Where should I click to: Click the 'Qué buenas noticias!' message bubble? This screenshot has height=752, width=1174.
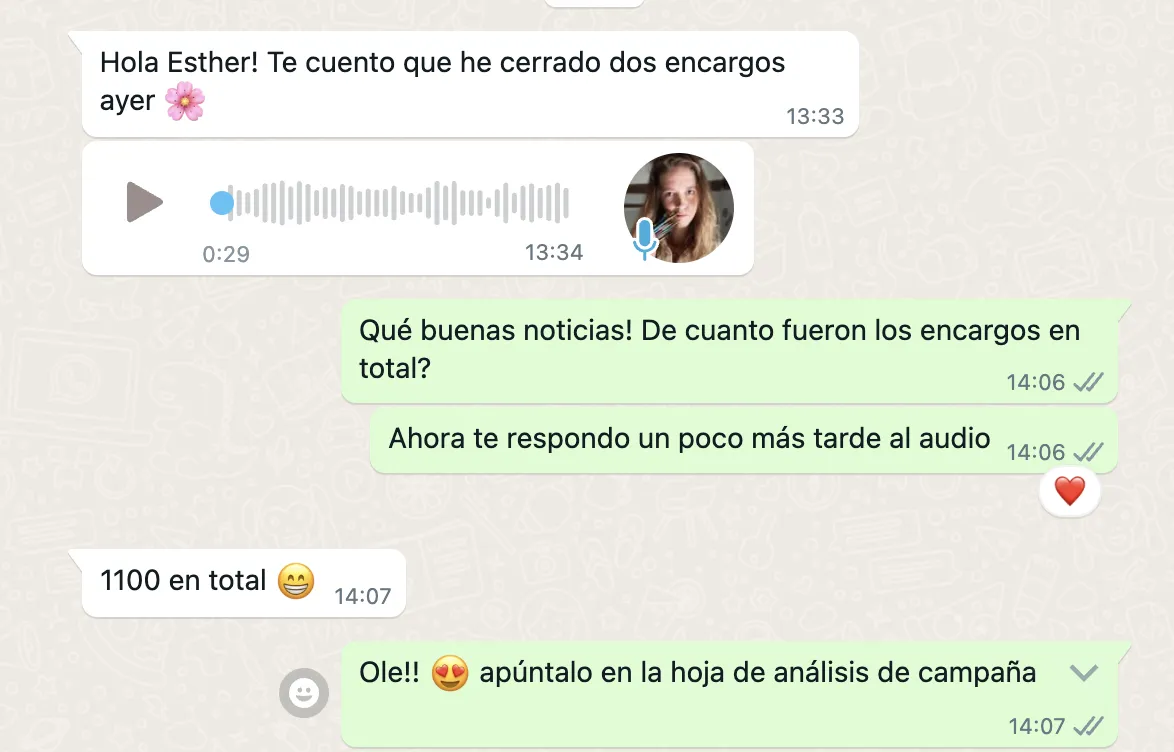pyautogui.click(x=729, y=351)
